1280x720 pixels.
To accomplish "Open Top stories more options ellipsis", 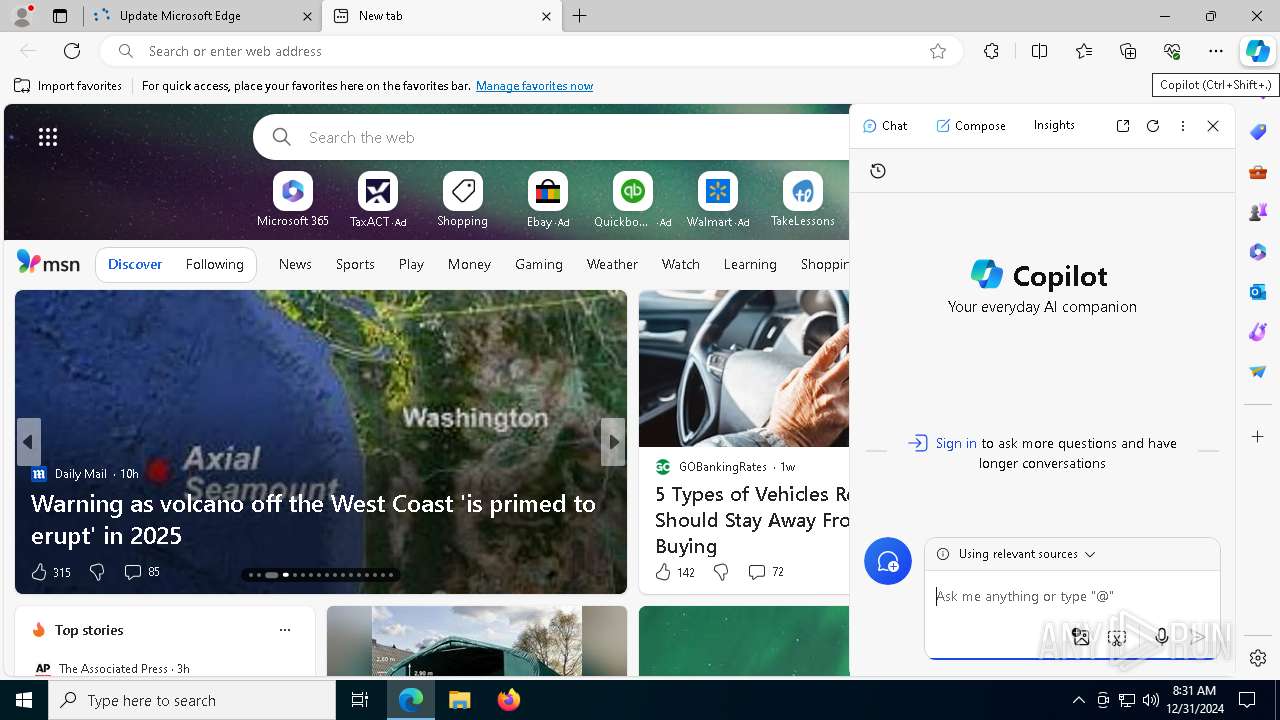I will click(285, 630).
